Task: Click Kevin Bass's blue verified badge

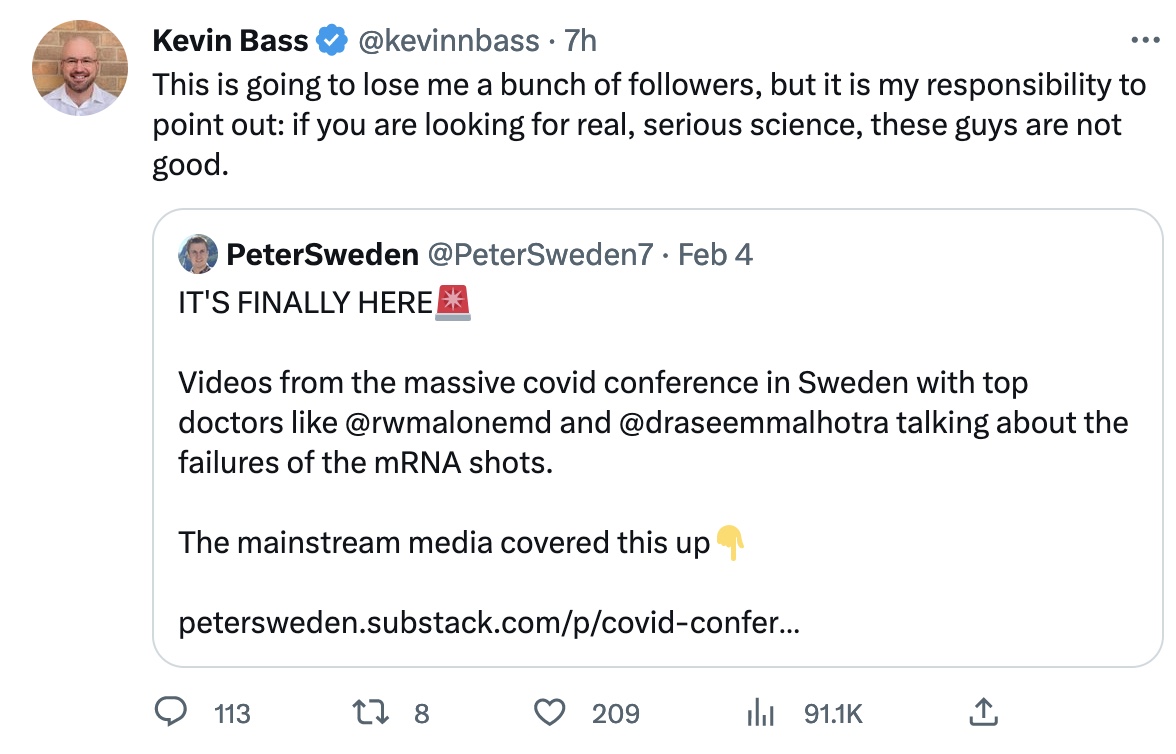Action: [x=332, y=41]
